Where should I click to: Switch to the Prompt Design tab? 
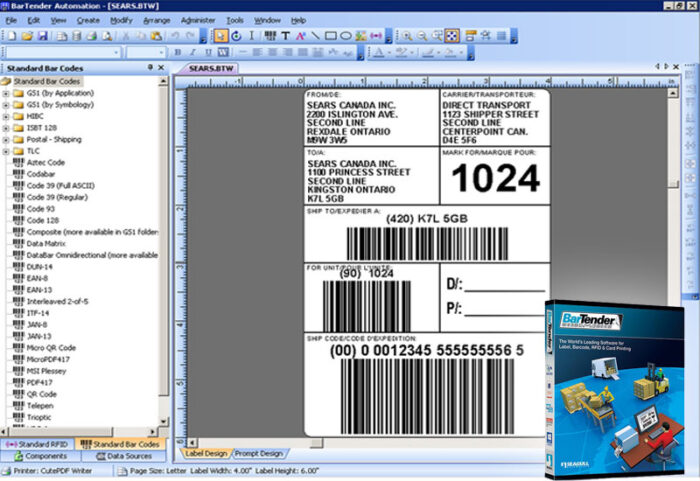tap(259, 453)
